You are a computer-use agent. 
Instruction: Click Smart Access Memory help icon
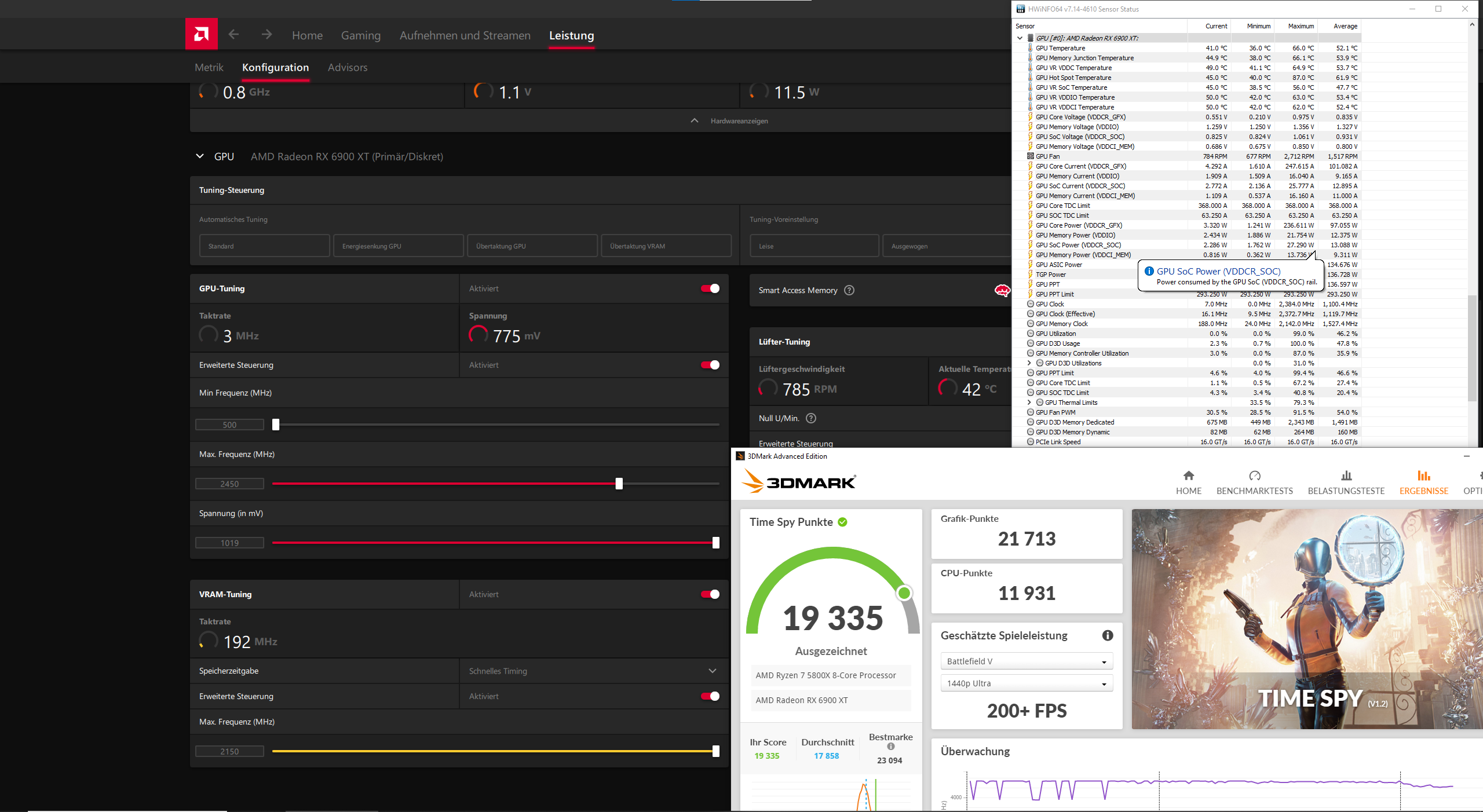tap(849, 290)
